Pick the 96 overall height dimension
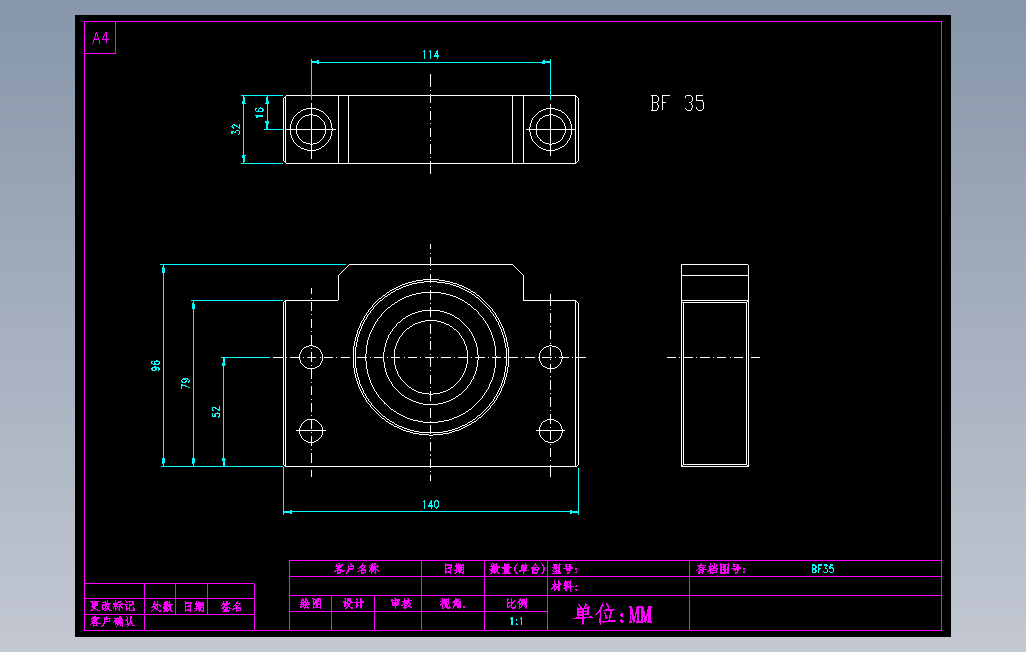1026x652 pixels. tap(156, 365)
